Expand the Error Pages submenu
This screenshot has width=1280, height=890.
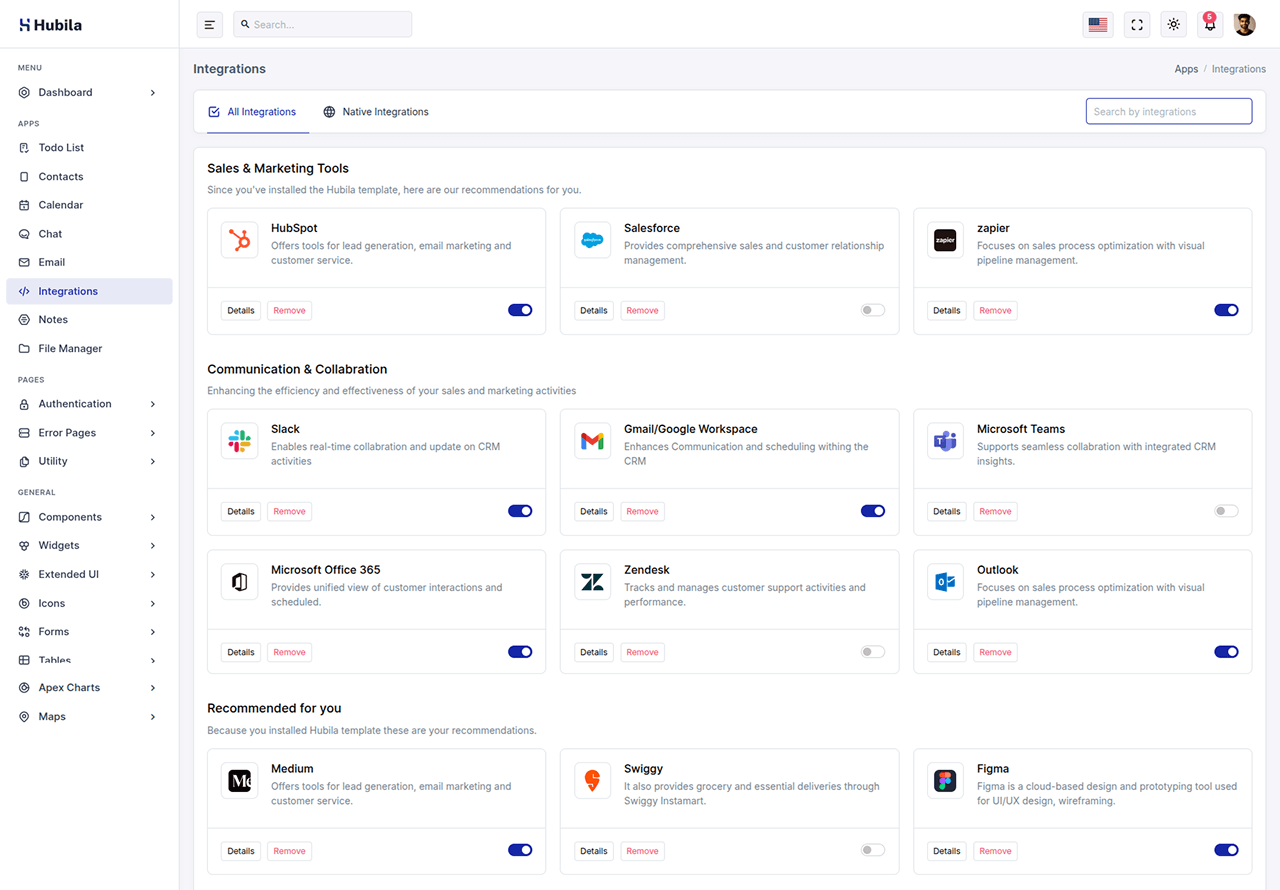tap(89, 433)
